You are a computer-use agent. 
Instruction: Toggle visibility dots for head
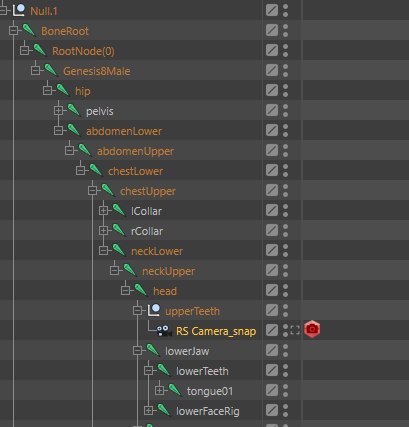[x=285, y=290]
